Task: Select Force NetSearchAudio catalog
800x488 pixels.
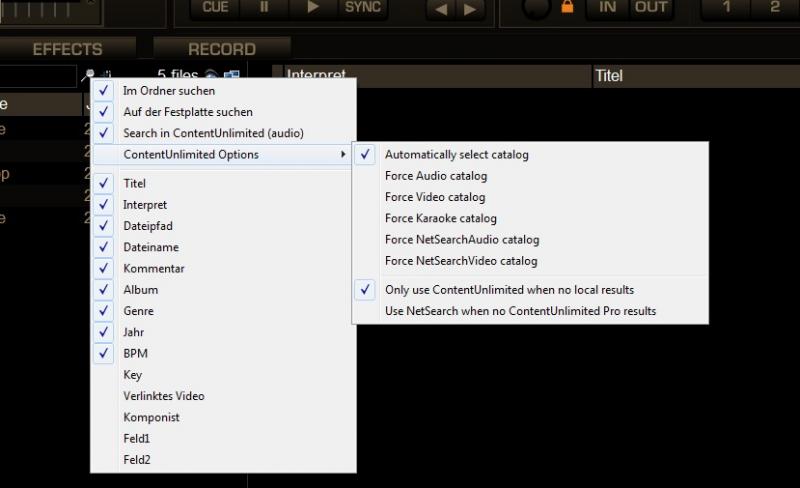Action: tap(530, 240)
